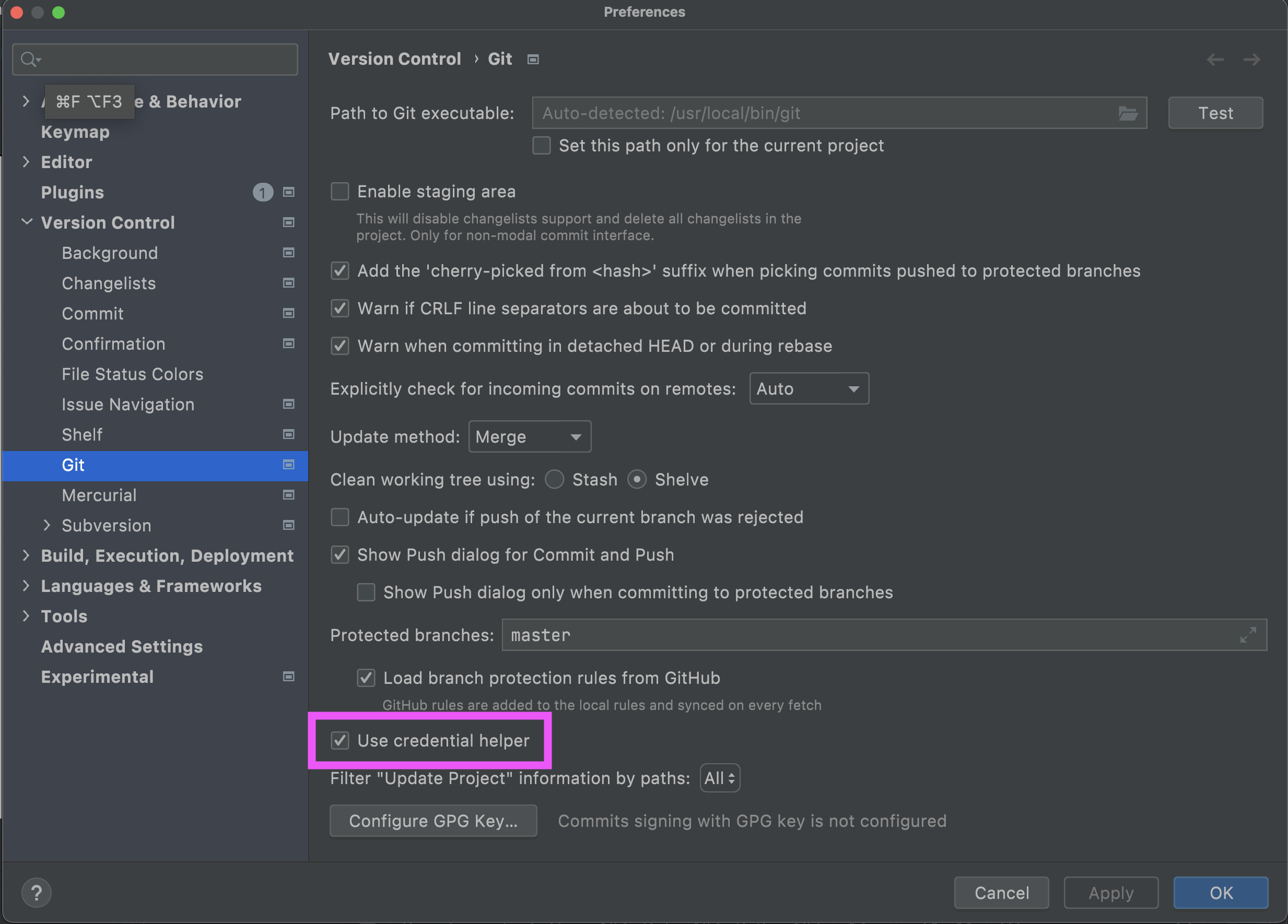Click the help question mark icon
1288x924 pixels.
click(37, 893)
